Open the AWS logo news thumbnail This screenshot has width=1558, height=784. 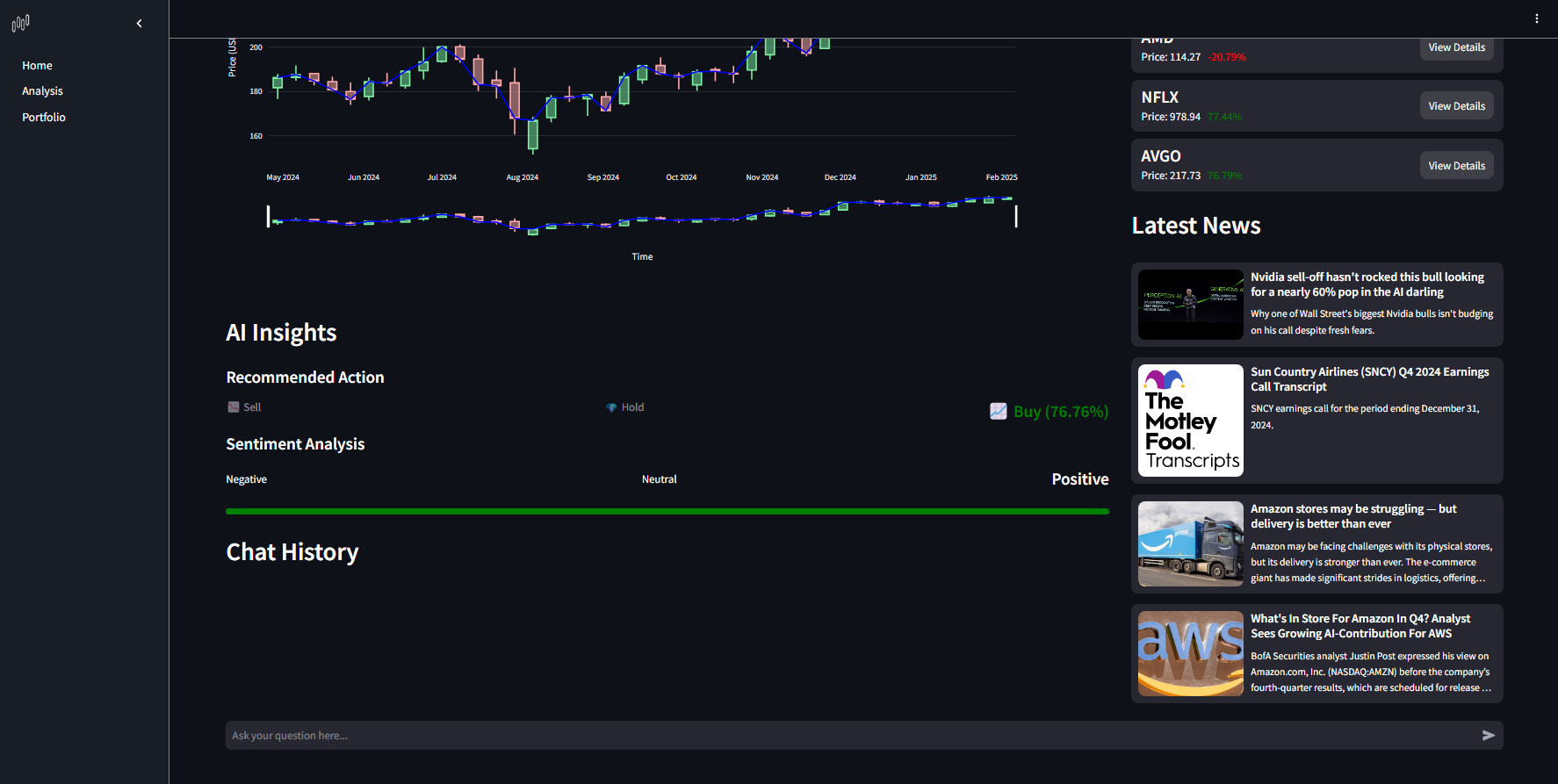click(x=1191, y=654)
